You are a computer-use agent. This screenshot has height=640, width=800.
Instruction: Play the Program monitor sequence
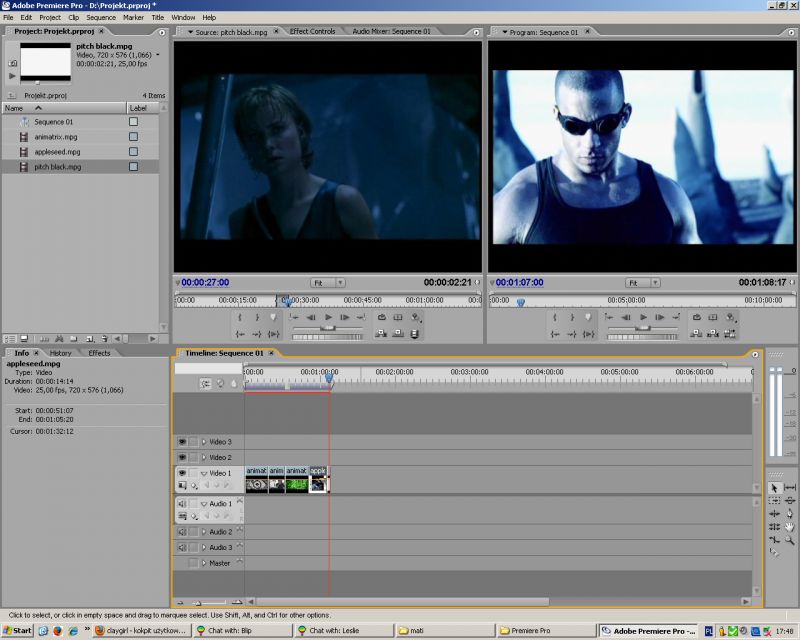pos(643,317)
